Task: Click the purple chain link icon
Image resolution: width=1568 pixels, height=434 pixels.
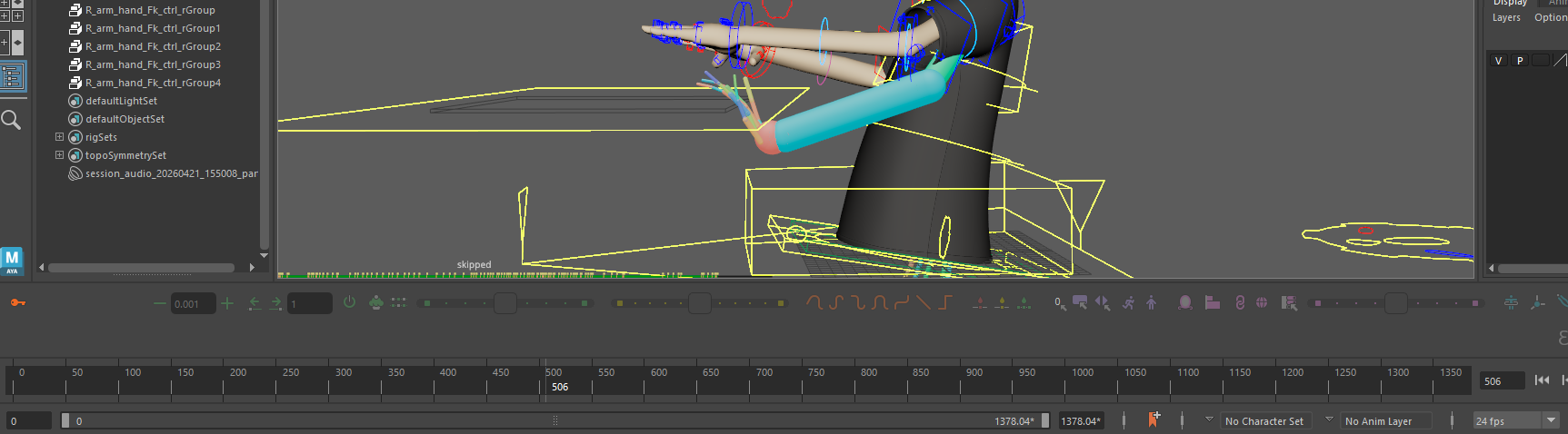Action: pyautogui.click(x=1240, y=303)
